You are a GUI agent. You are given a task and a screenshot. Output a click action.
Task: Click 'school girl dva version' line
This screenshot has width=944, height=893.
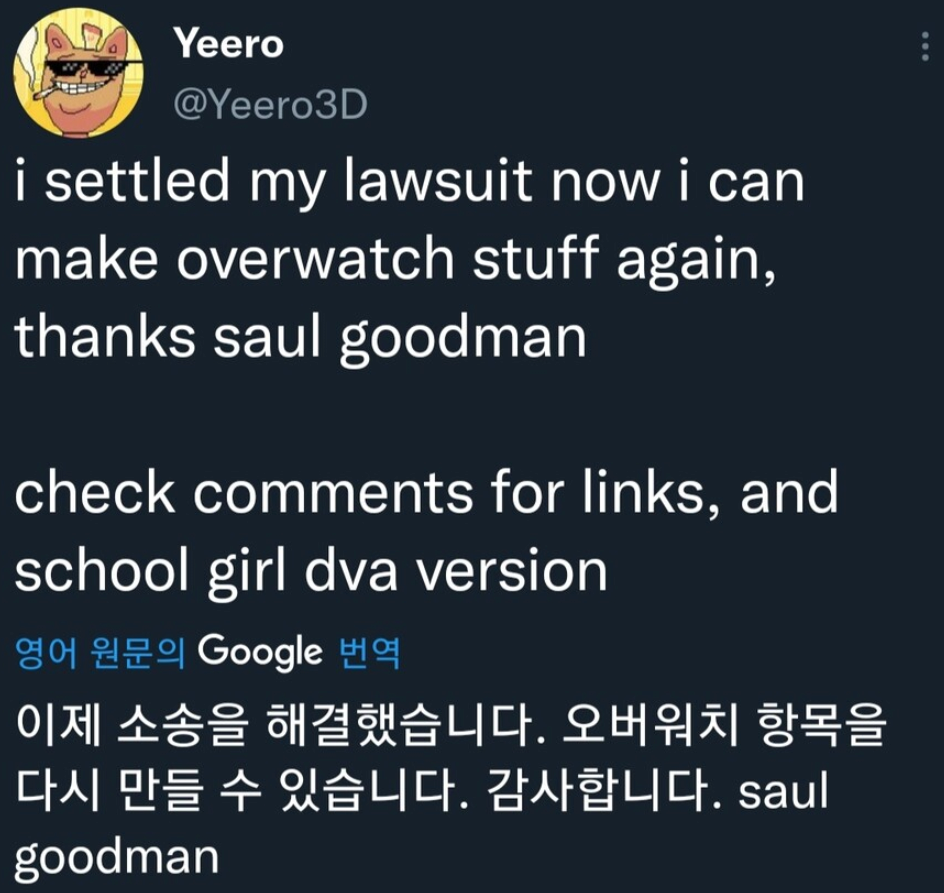[x=311, y=572]
